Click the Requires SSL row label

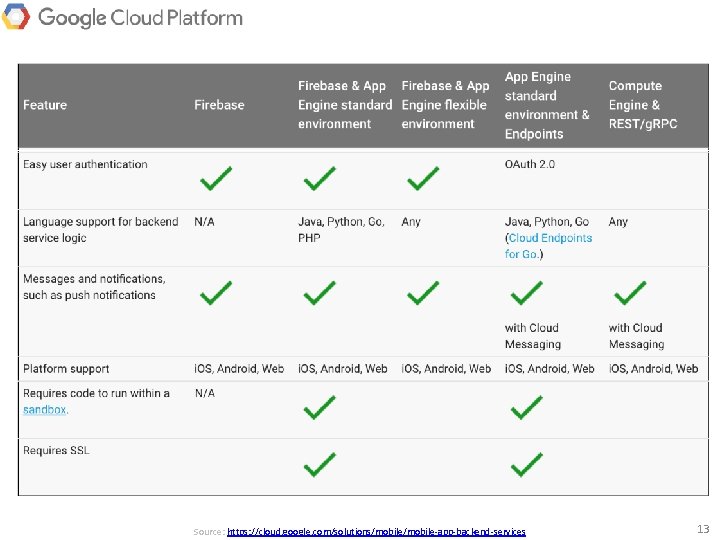tap(56, 450)
